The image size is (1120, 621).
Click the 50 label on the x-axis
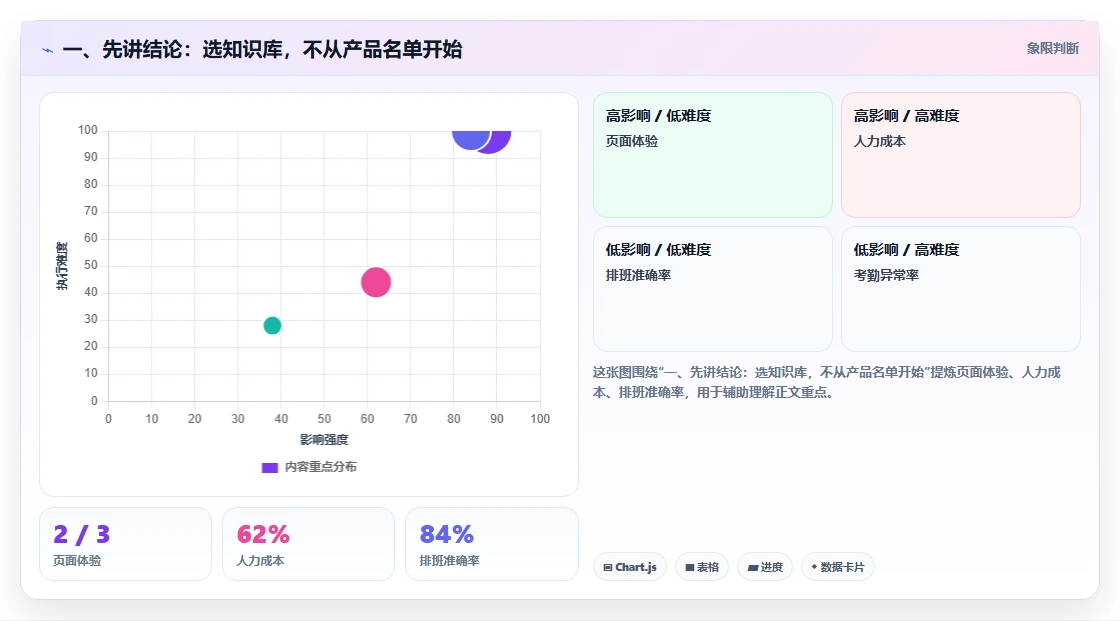[324, 419]
